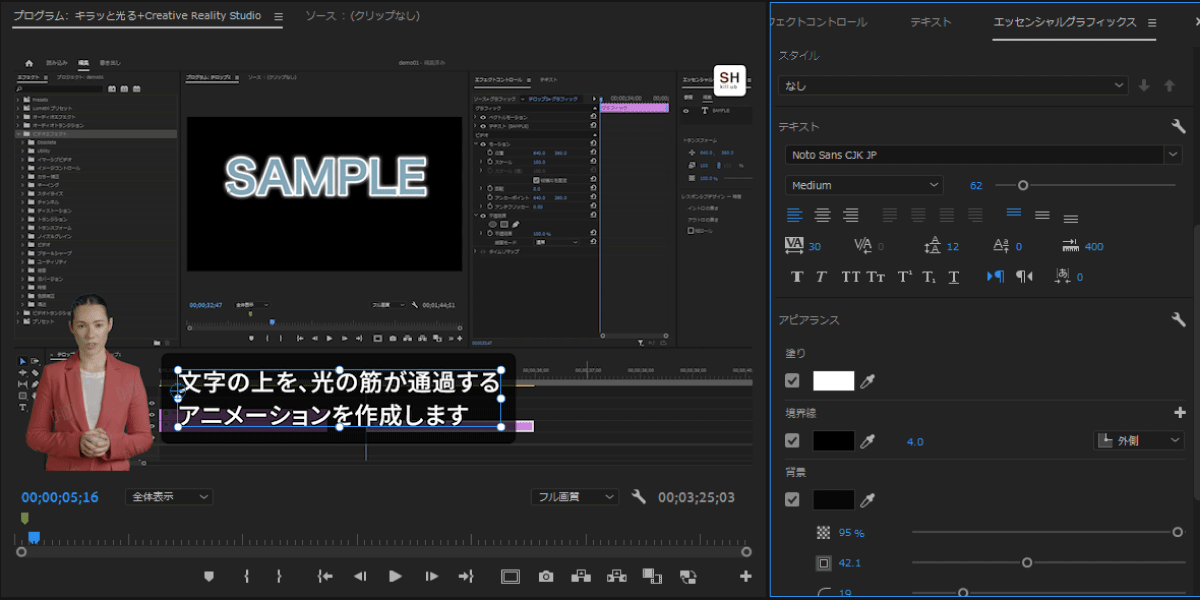This screenshot has width=1200, height=600.
Task: Toggle Small Caps text style
Action: [x=876, y=277]
